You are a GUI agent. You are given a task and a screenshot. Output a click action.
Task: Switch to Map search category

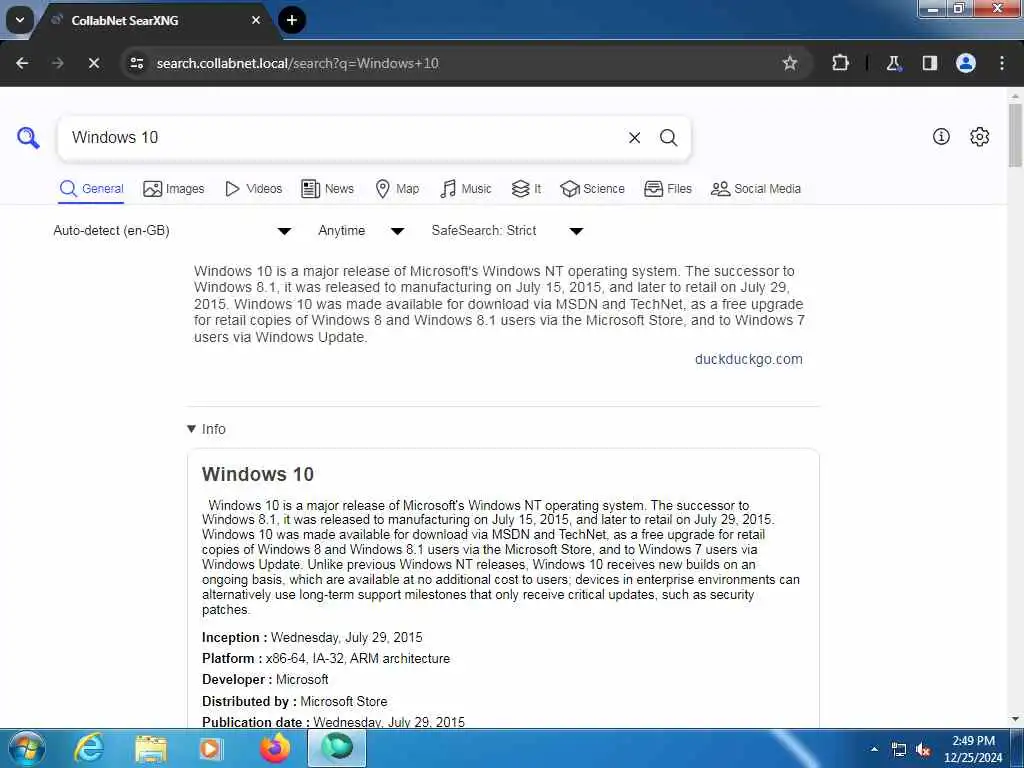point(397,189)
